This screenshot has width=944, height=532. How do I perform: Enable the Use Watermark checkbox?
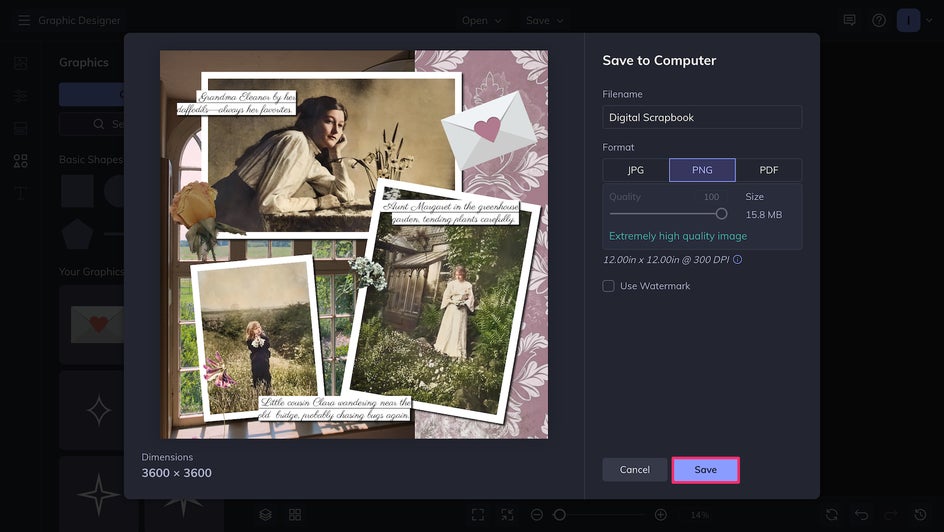point(608,286)
